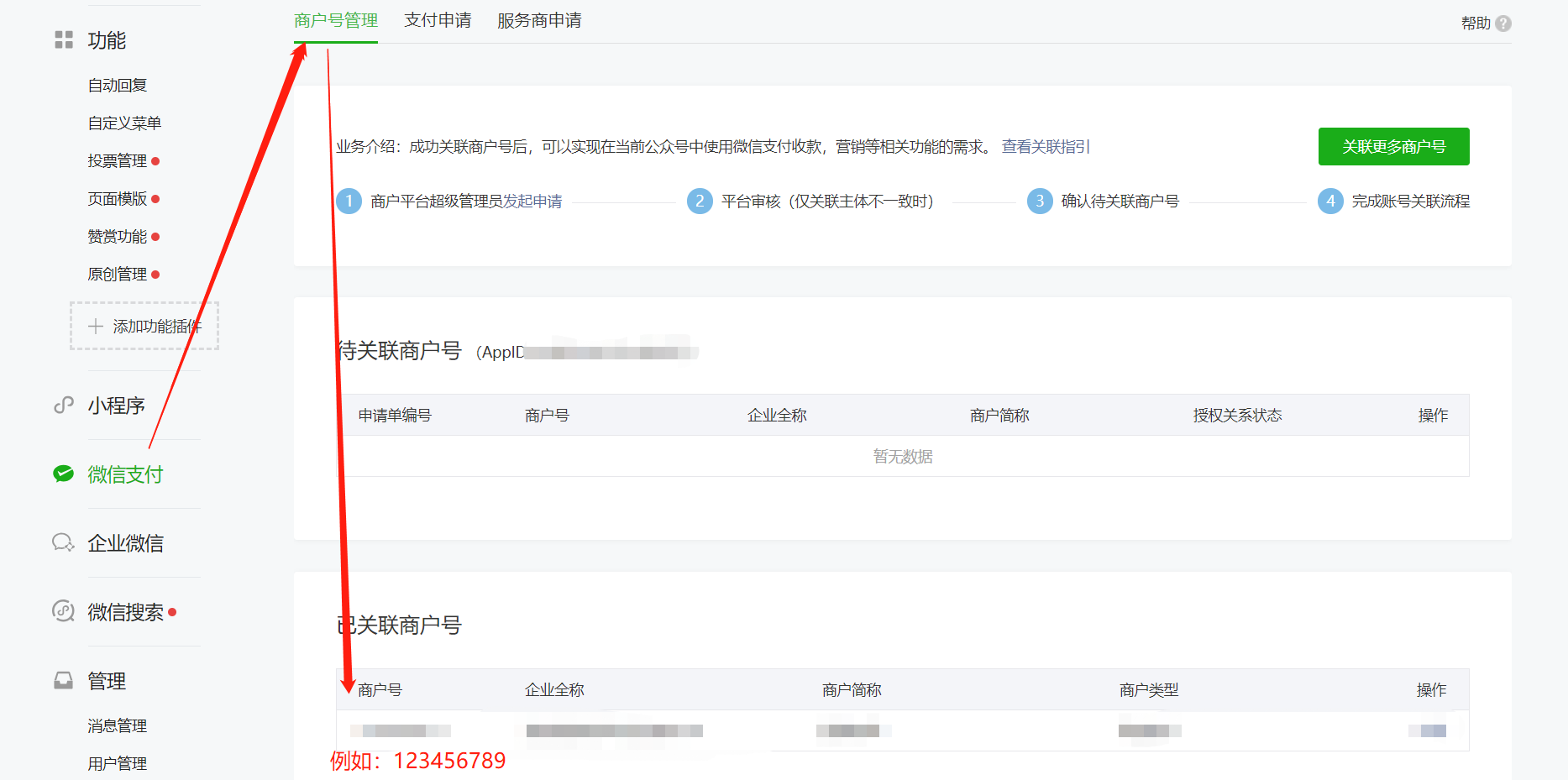The image size is (1568, 780).
Task: Click step 4 完成账号关联流程 circle
Action: tap(1329, 201)
